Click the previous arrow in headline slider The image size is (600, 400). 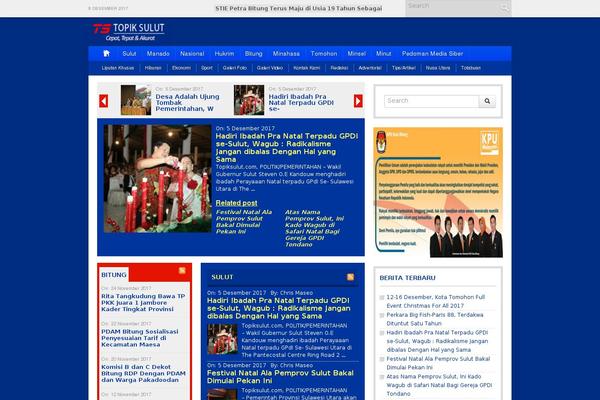point(103,101)
